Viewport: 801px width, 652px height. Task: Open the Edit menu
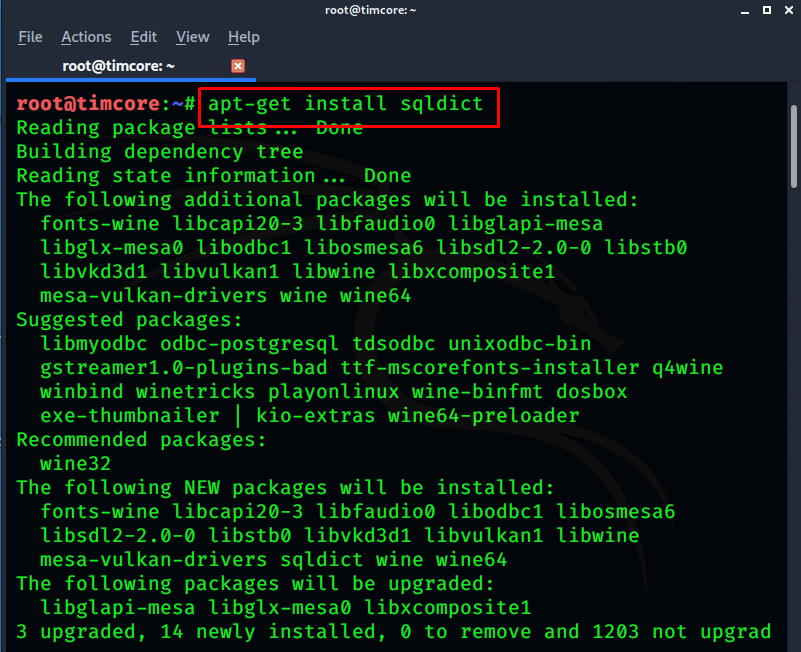(144, 37)
